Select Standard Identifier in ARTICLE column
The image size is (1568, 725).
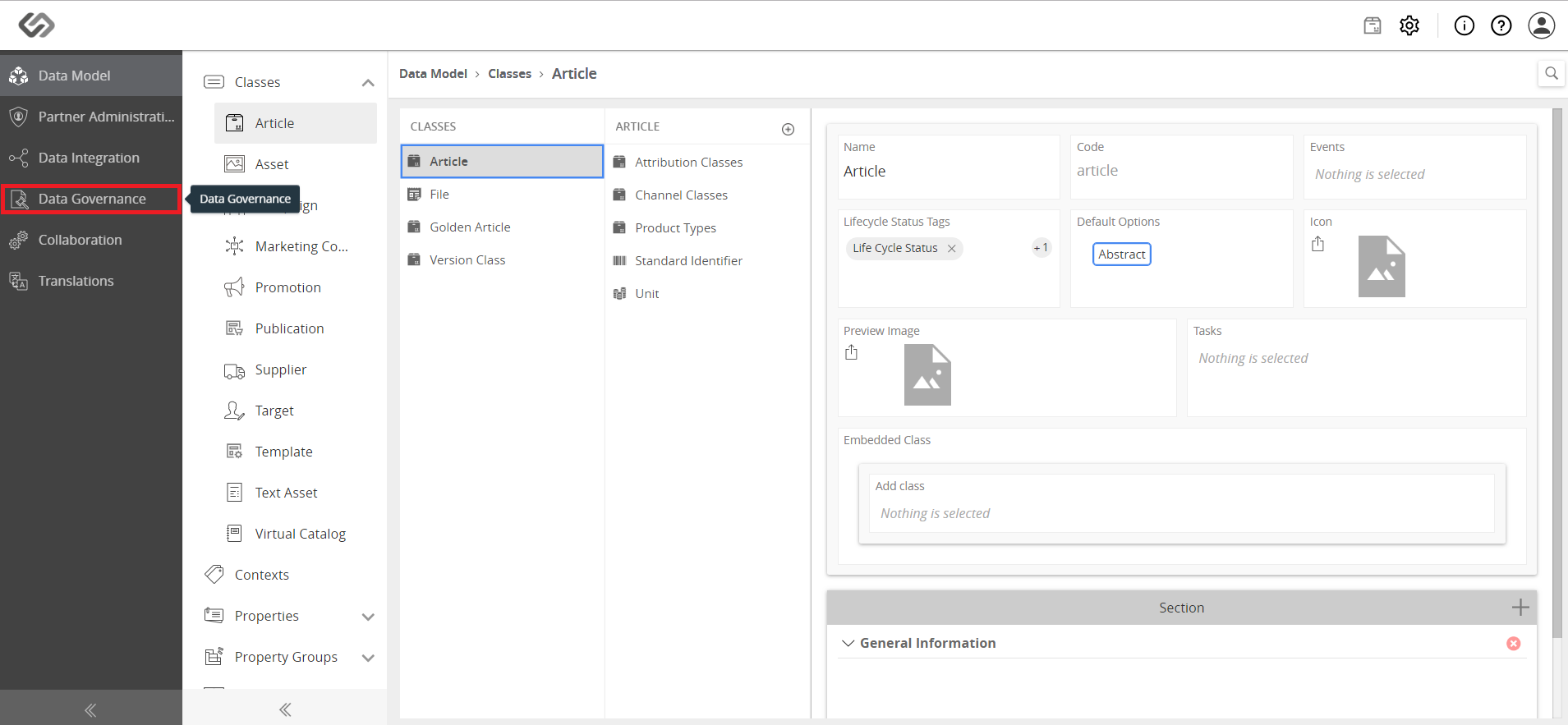click(707, 261)
